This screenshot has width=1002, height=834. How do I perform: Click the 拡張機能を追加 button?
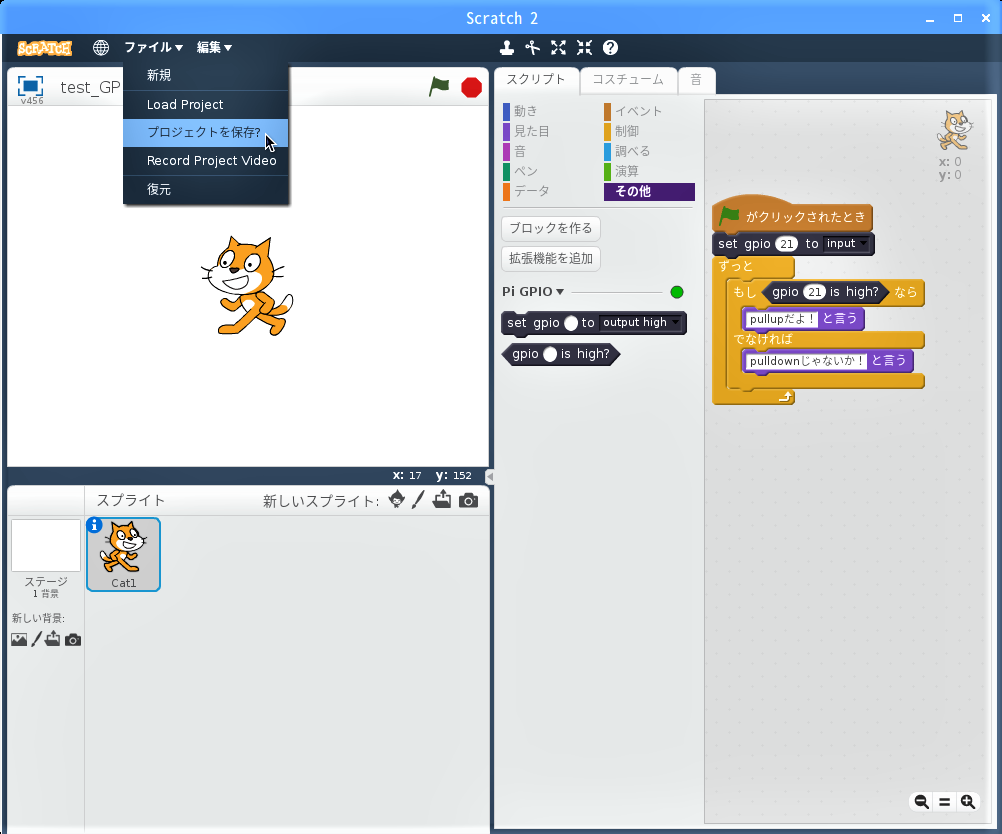[x=551, y=258]
